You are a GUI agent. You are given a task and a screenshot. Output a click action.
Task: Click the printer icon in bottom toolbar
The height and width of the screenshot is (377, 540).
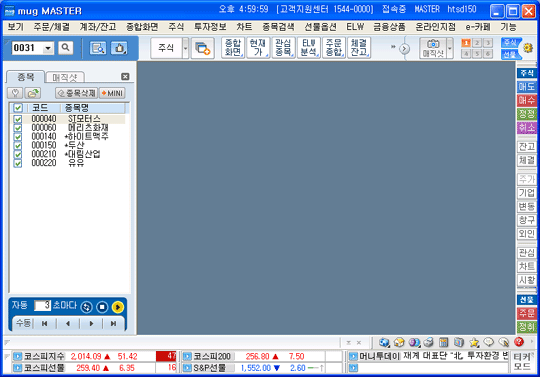429,342
